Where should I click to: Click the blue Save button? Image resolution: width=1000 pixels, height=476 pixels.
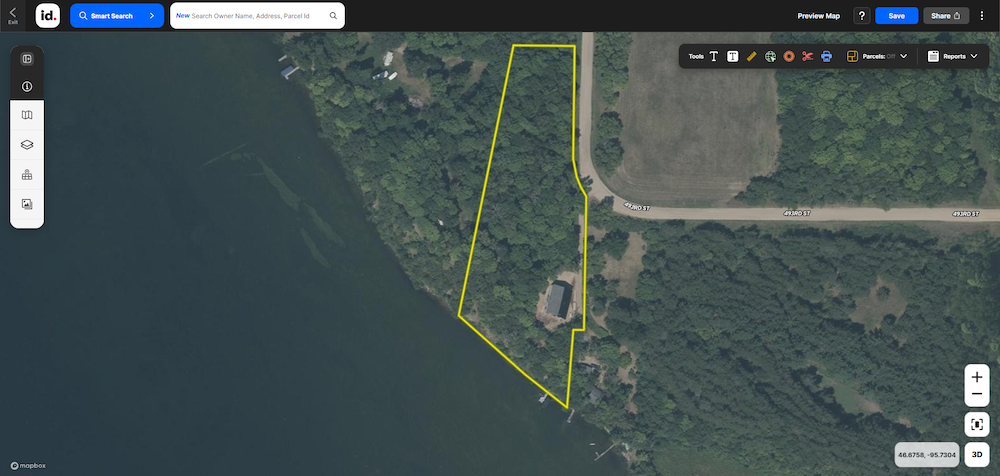coord(896,16)
